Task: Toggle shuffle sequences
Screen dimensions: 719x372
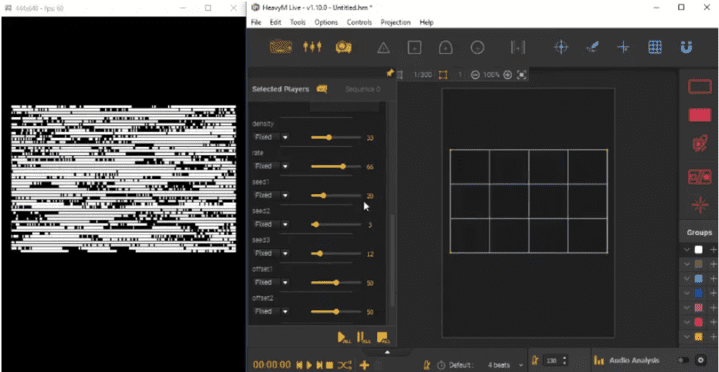Action: 344,365
